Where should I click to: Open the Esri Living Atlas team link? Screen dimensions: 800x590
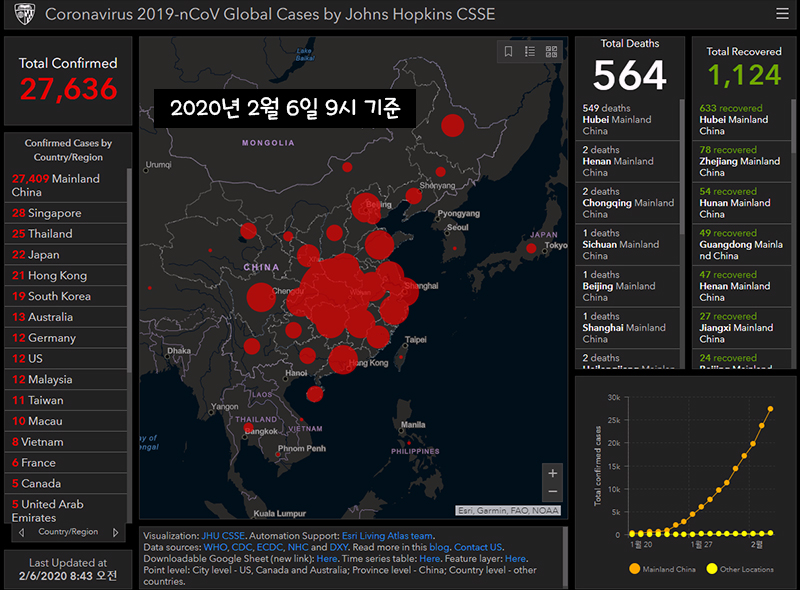(x=387, y=536)
